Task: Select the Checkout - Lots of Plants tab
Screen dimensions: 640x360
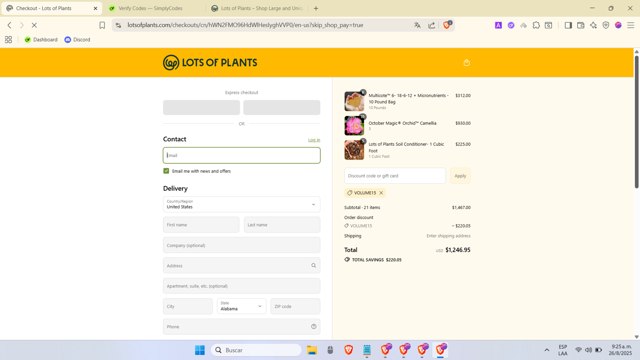Action: pyautogui.click(x=51, y=8)
